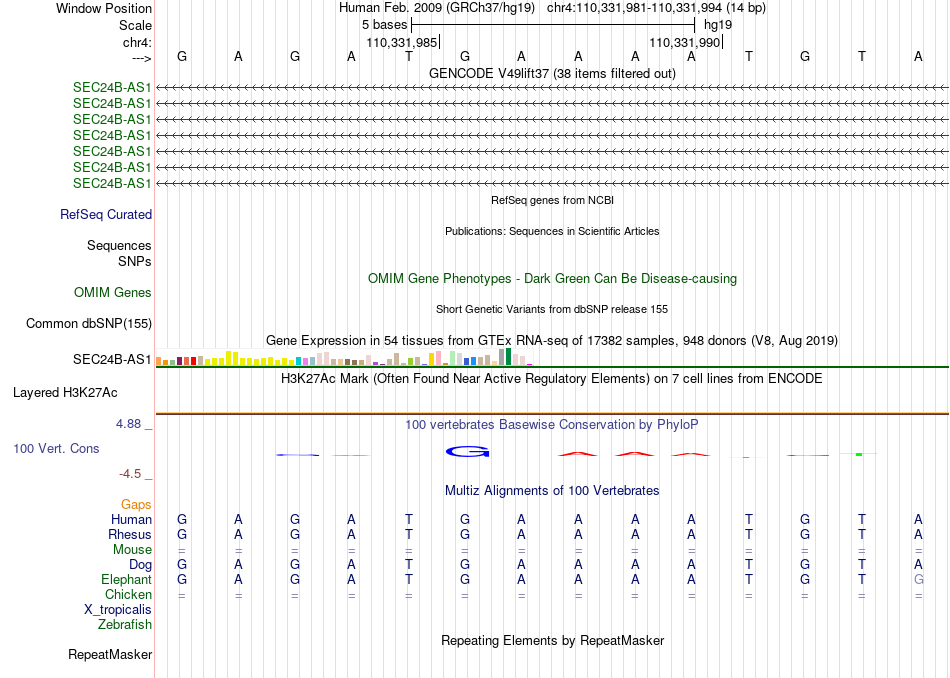Select the Dog alignment row label

tap(141, 565)
